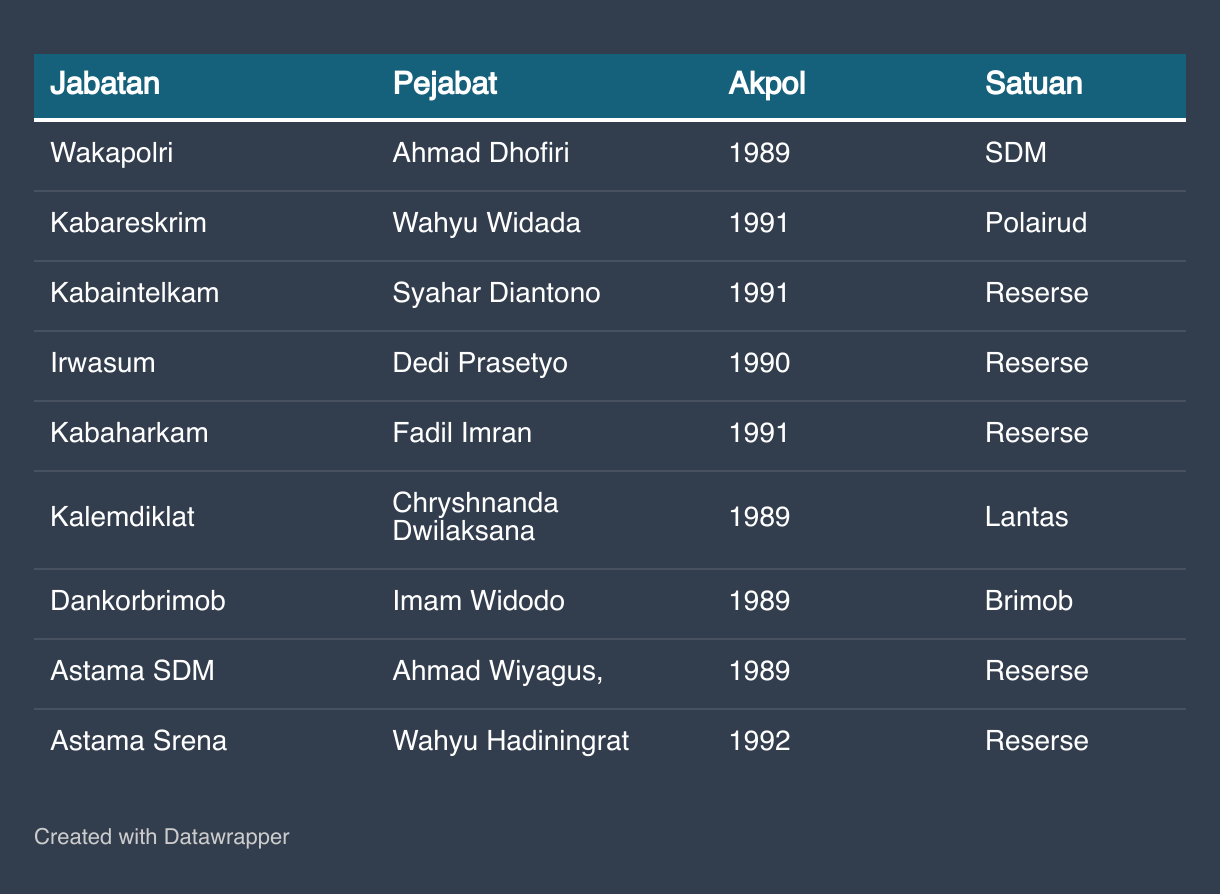
Task: Select the 1992 Akpol year cell
Action: click(759, 740)
